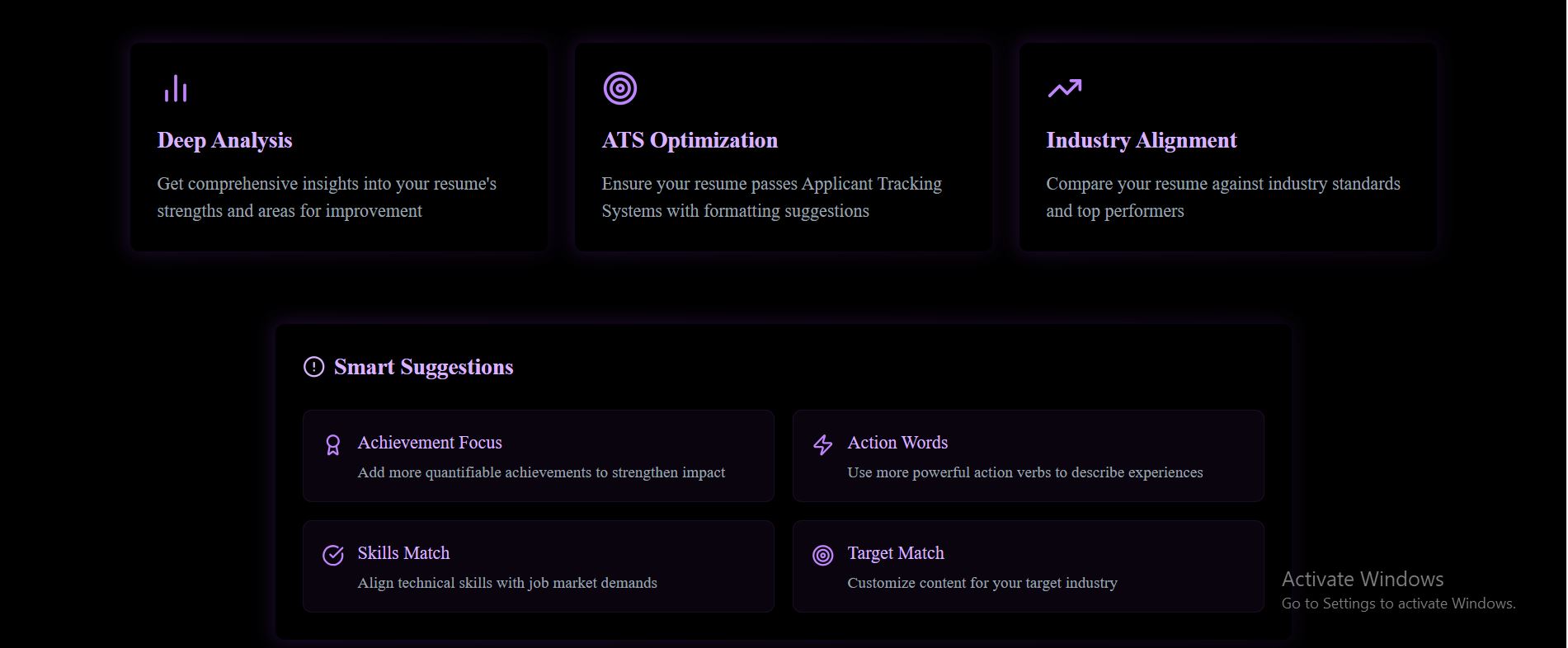This screenshot has width=1568, height=648.
Task: Click the Industry Alignment description about industry standards
Action: click(1222, 197)
